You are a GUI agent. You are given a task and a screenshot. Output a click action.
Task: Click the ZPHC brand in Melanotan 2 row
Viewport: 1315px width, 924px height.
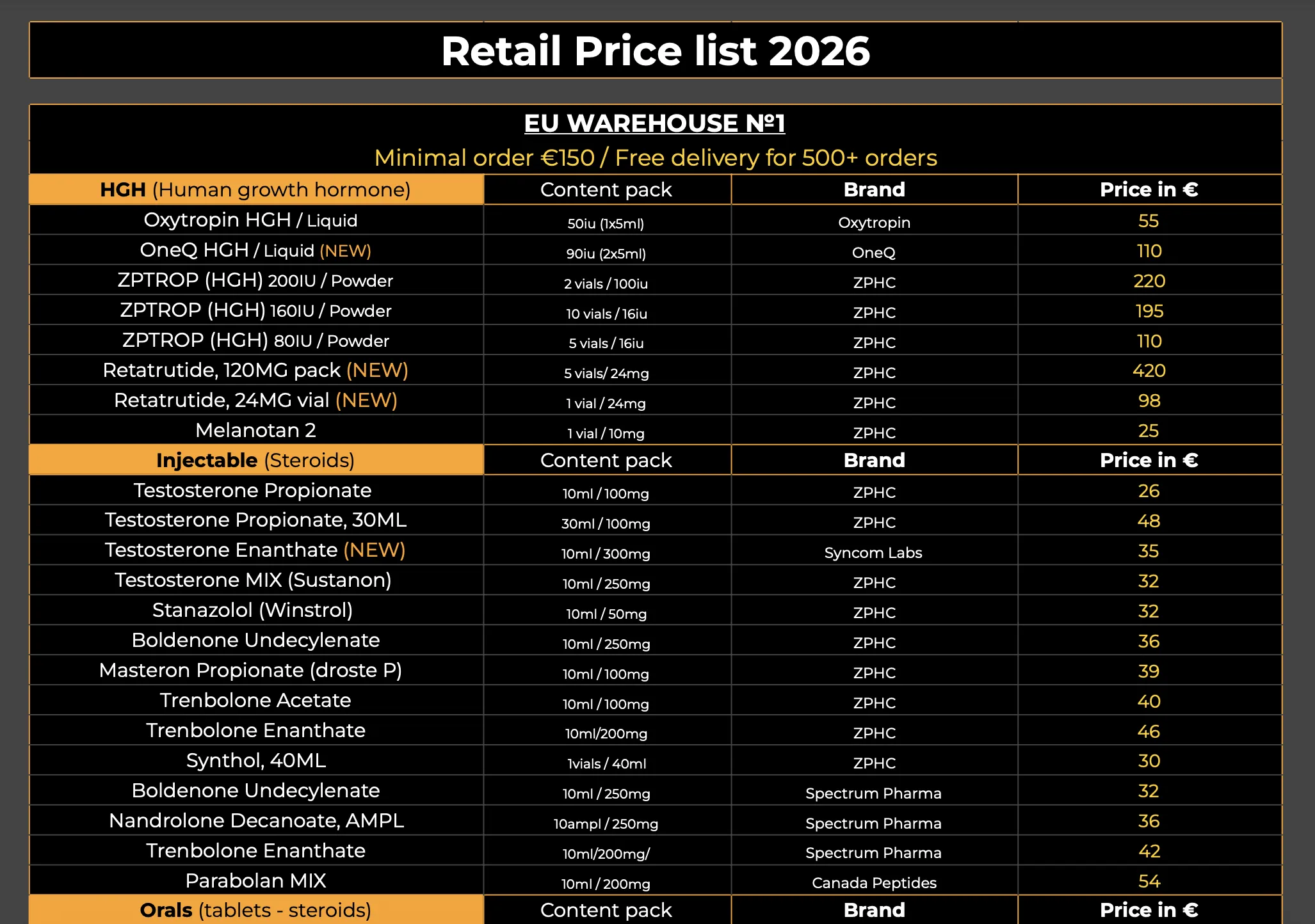874,433
